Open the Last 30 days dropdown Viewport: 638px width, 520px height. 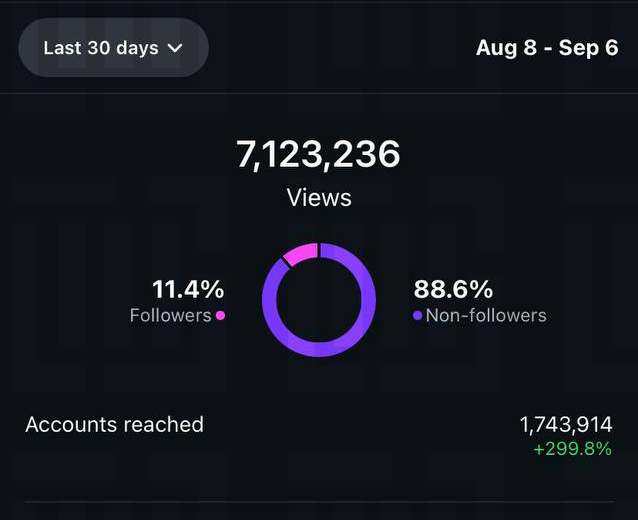tap(113, 47)
